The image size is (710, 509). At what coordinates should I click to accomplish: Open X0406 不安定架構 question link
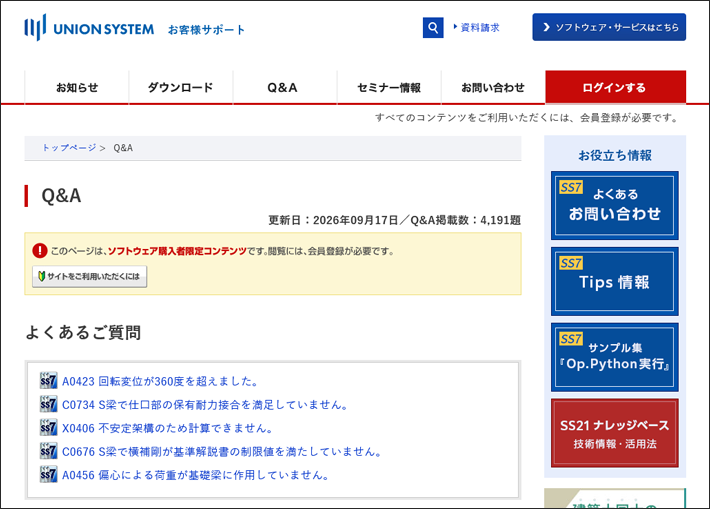pyautogui.click(x=168, y=428)
